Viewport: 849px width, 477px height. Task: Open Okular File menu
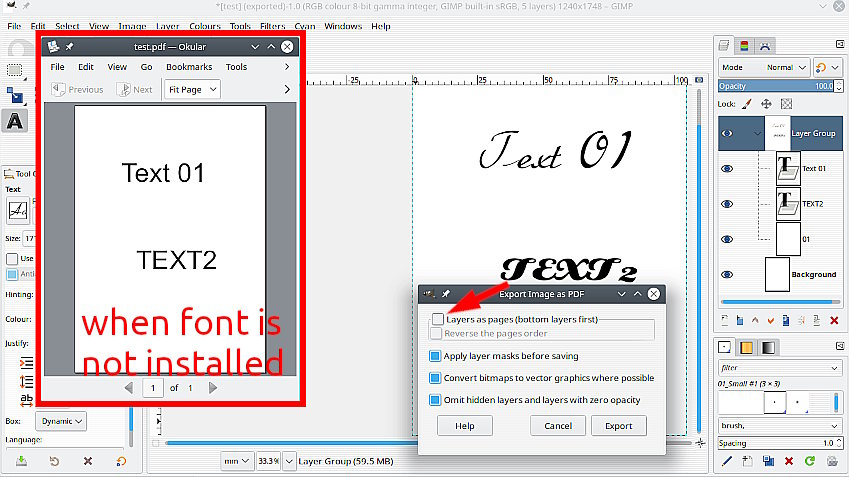point(57,67)
